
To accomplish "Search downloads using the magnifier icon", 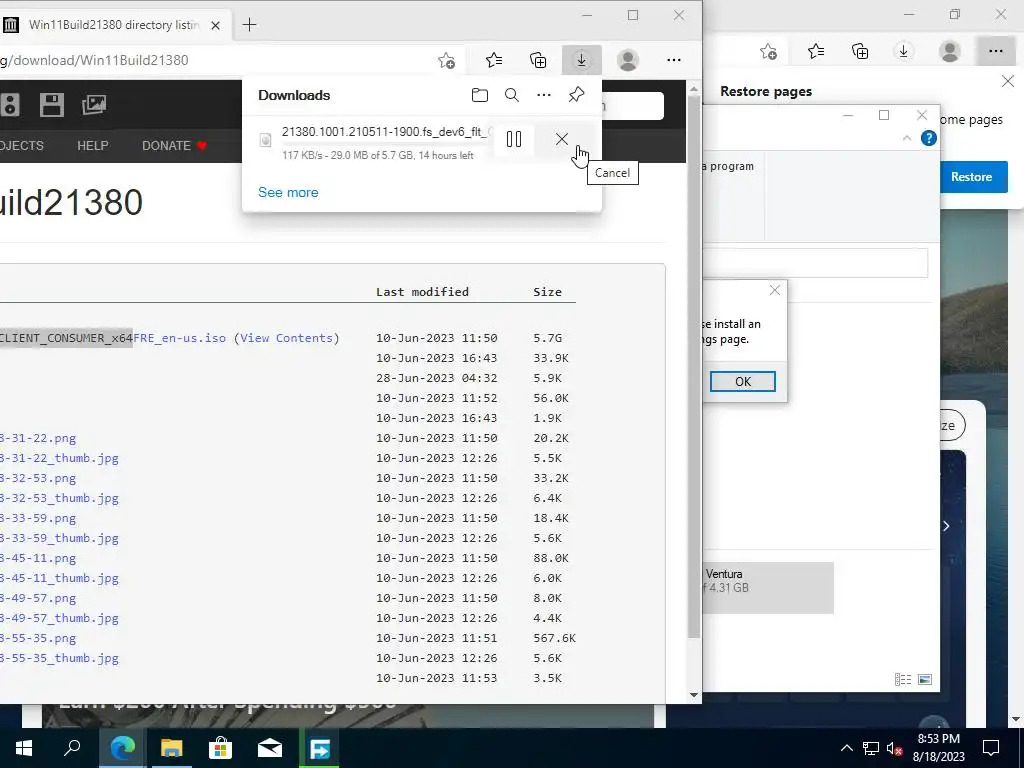I will coord(512,95).
